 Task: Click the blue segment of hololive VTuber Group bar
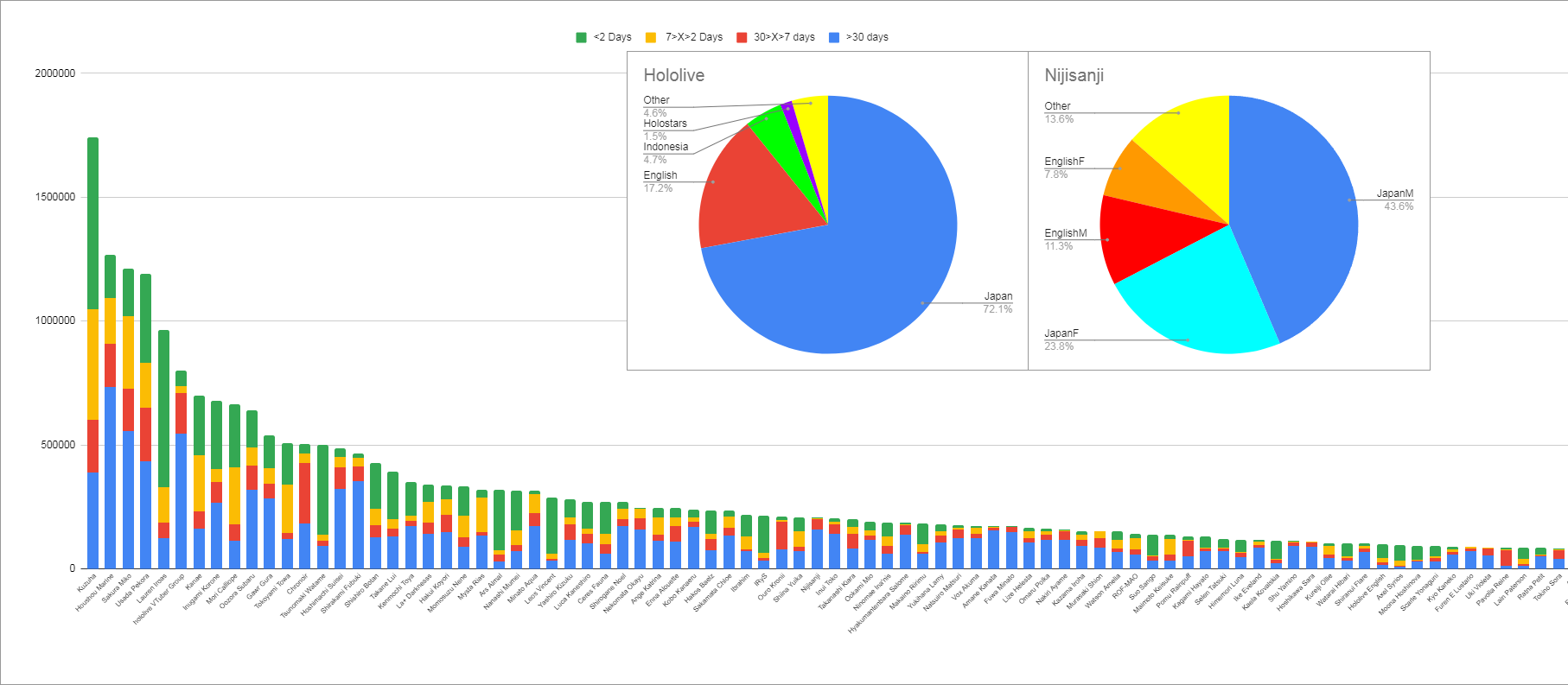[181, 501]
